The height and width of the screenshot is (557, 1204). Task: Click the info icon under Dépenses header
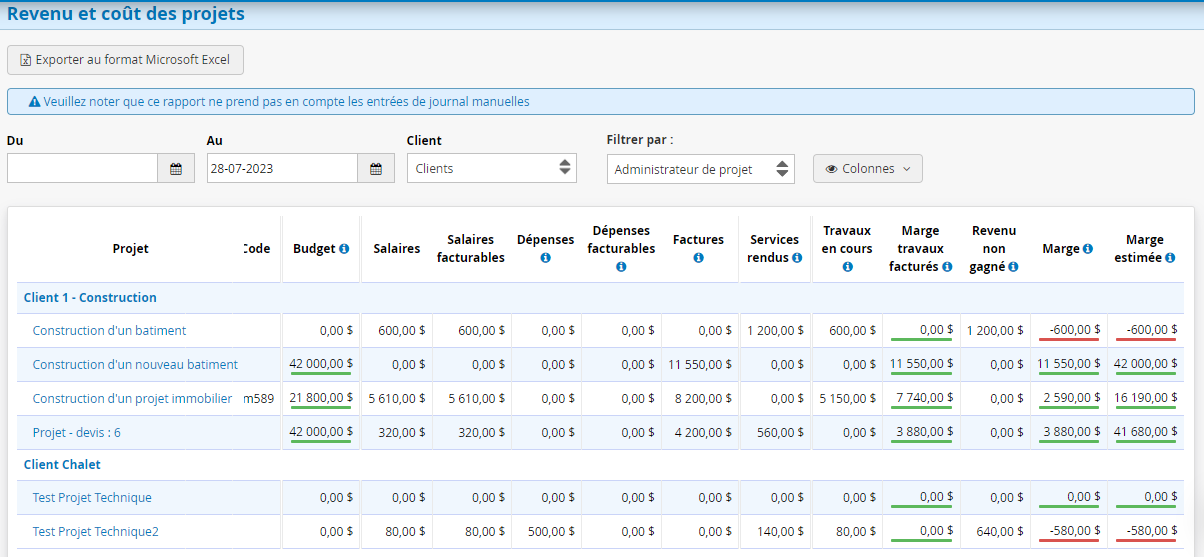click(545, 258)
